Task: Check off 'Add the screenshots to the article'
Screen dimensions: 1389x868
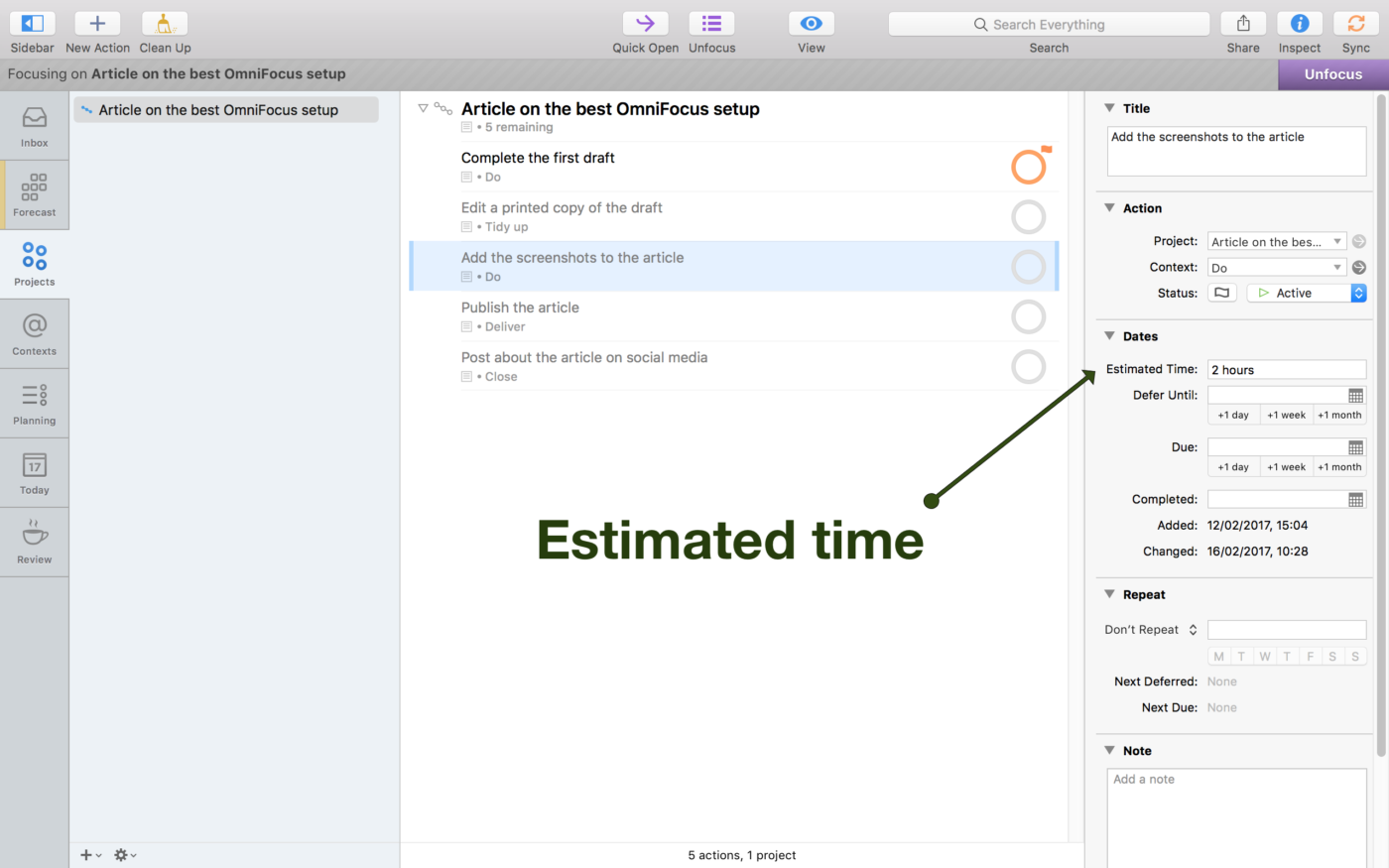Action: tap(1029, 267)
